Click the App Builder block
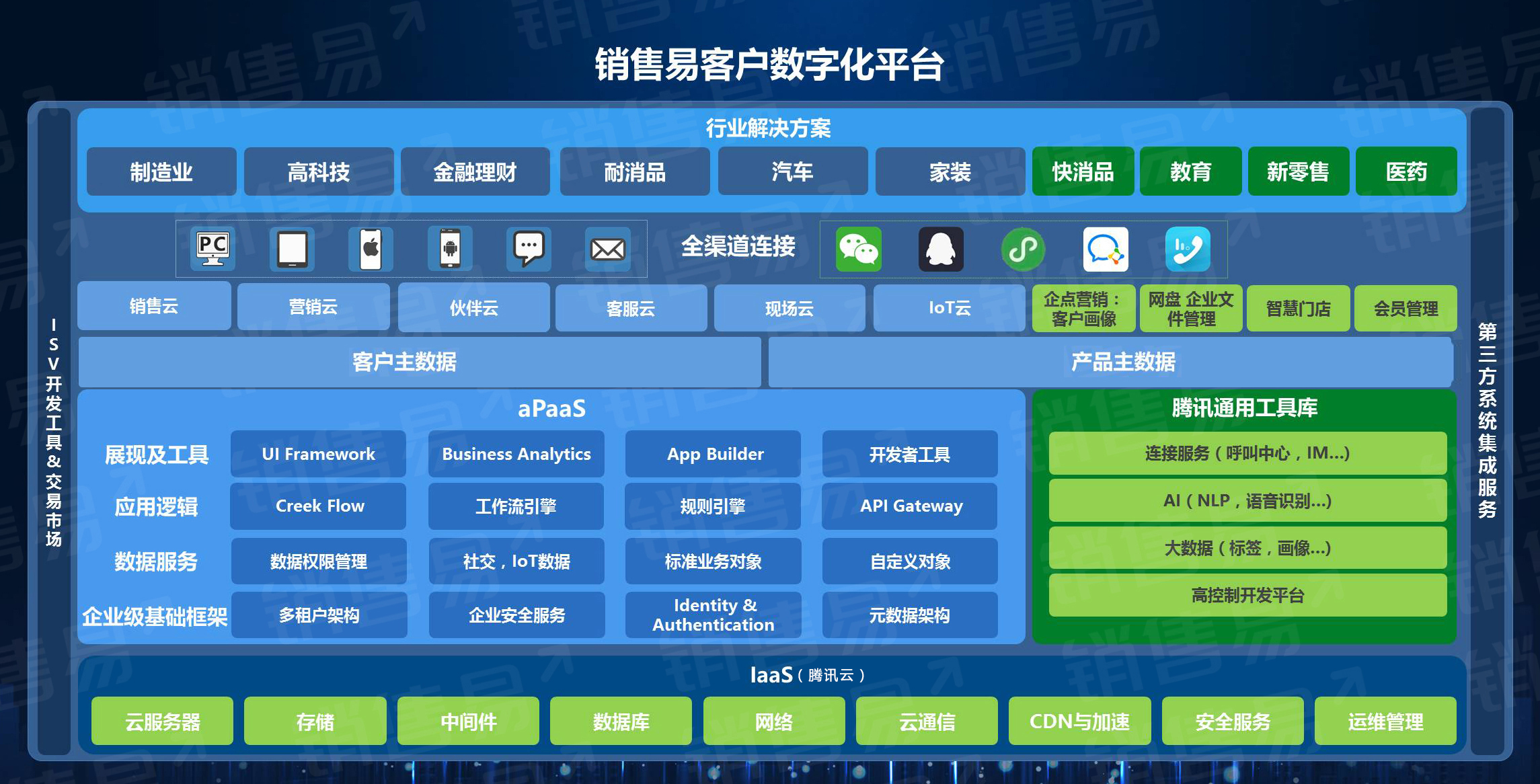 (714, 455)
